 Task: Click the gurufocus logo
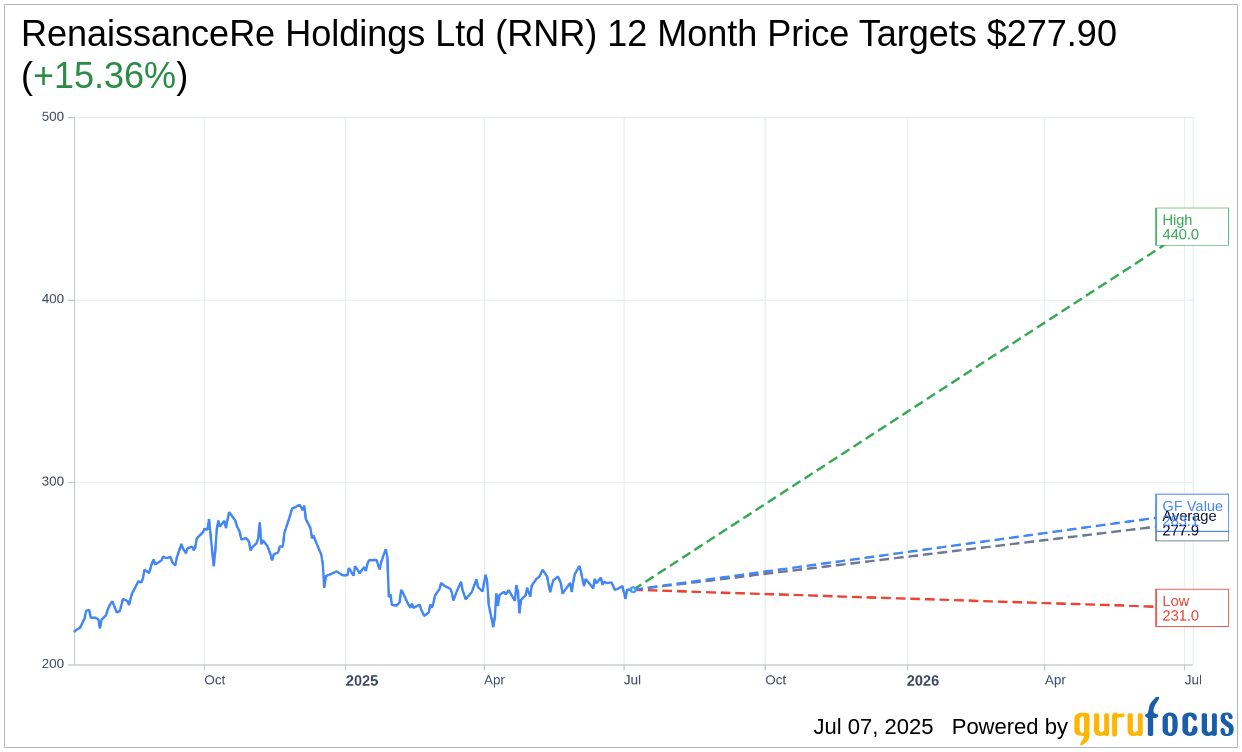tap(1154, 722)
